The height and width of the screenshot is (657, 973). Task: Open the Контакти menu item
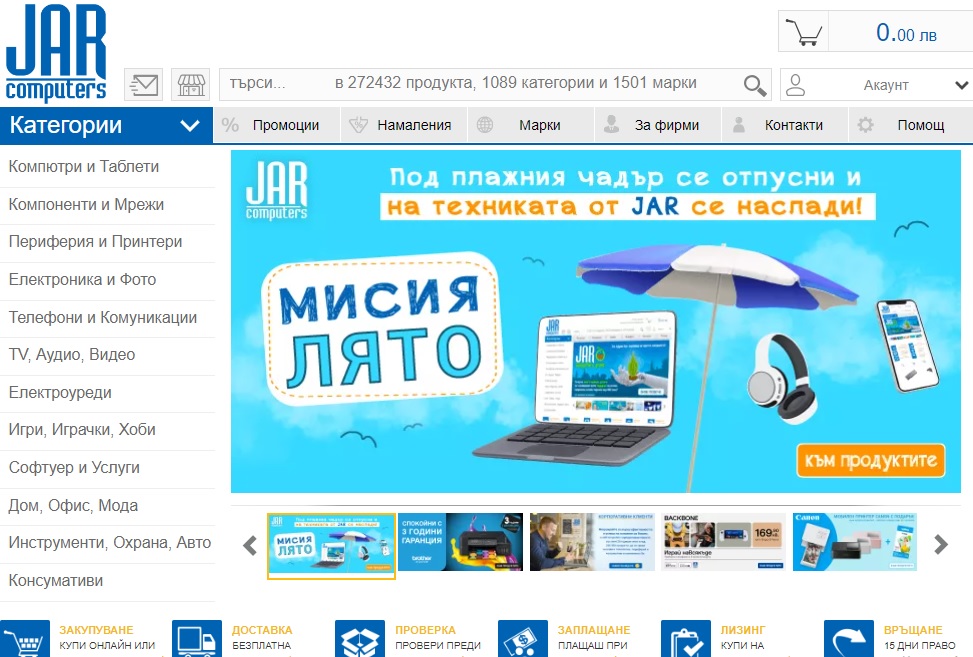[785, 125]
